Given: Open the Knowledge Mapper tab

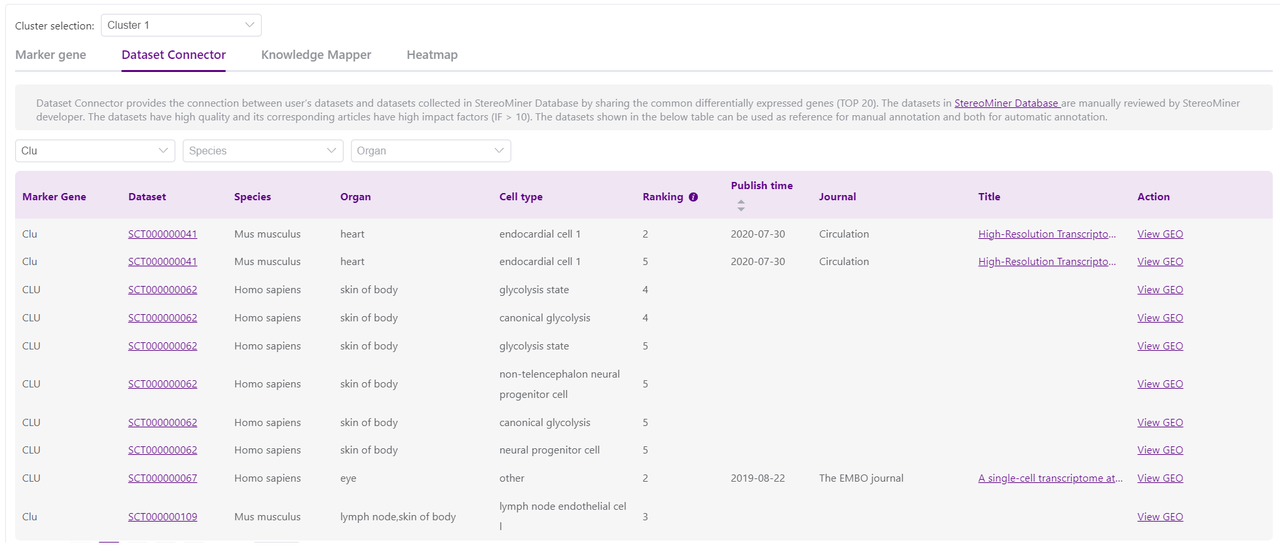Looking at the screenshot, I should (x=316, y=55).
